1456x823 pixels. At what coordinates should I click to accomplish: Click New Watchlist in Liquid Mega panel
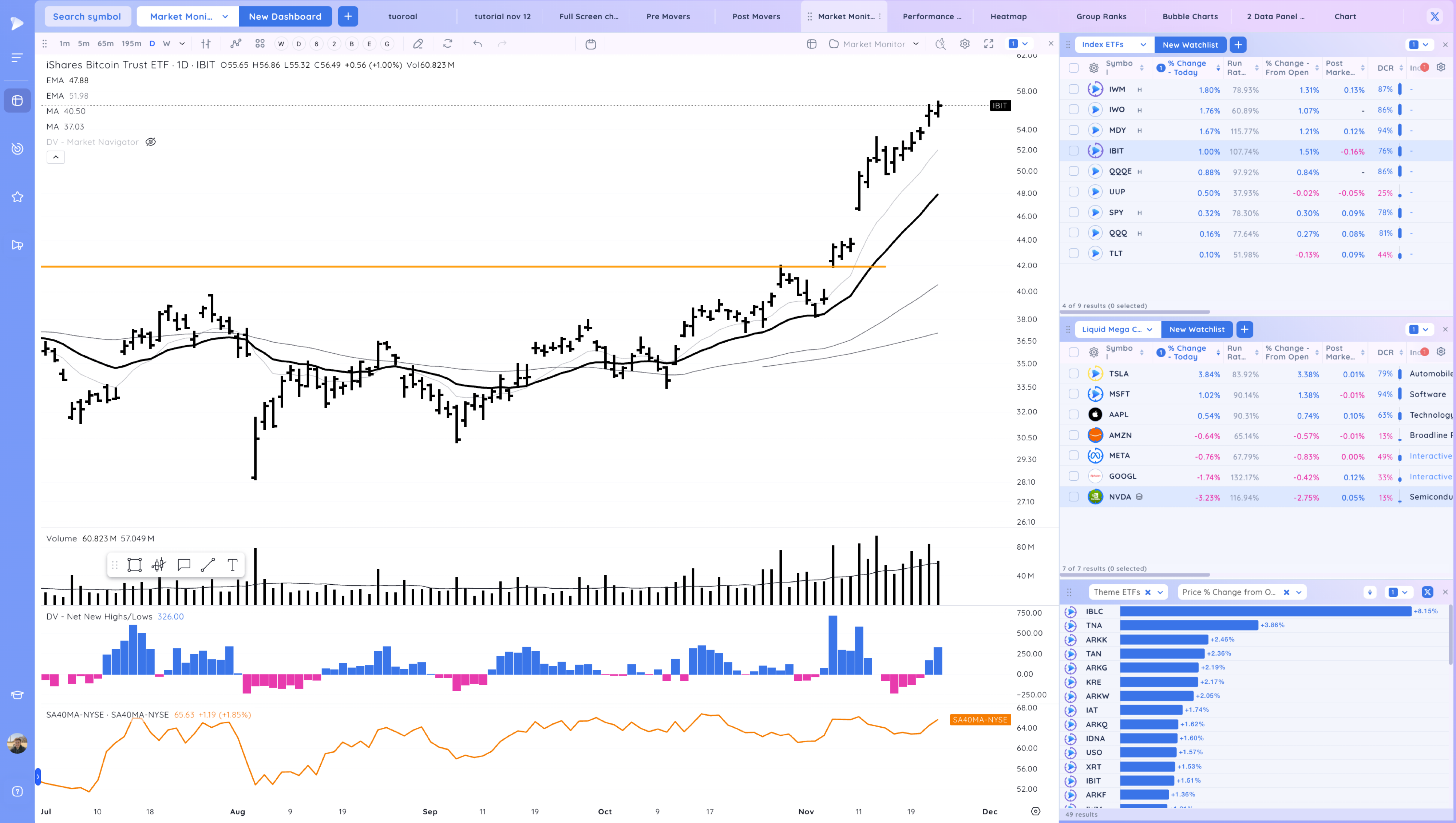1196,329
